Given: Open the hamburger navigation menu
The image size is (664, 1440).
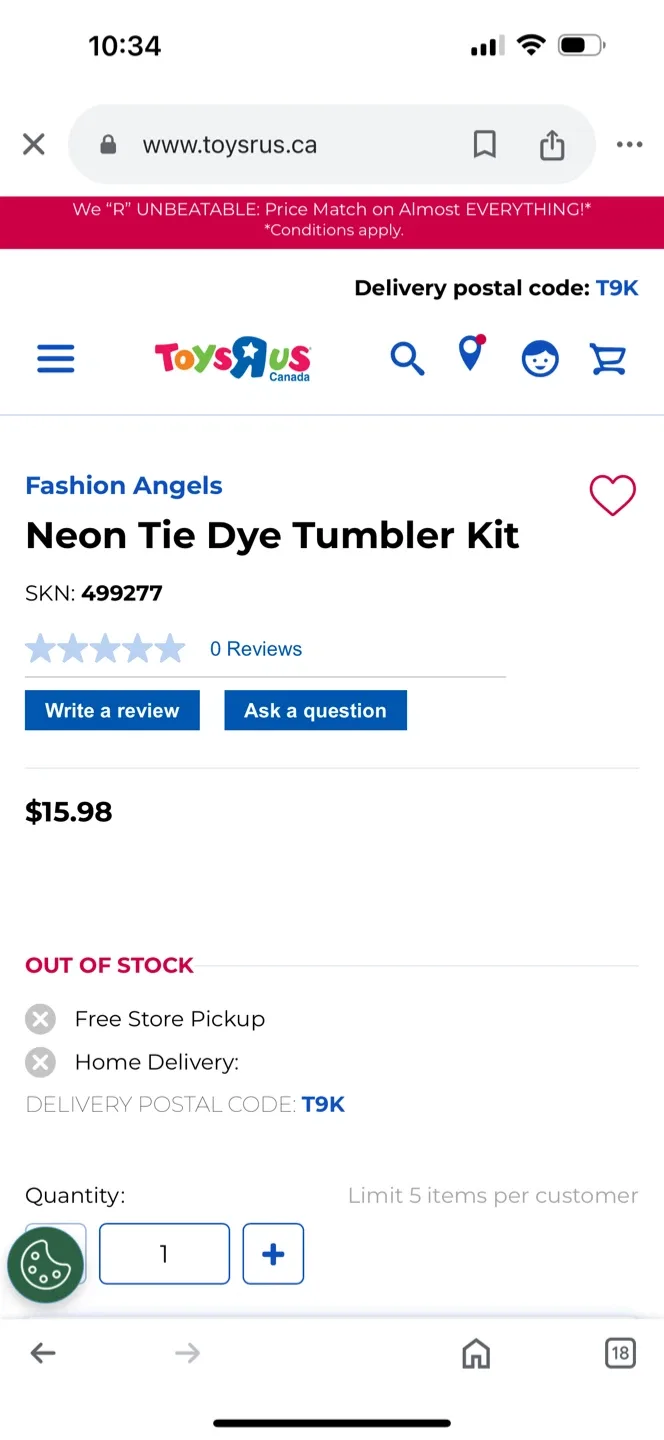Looking at the screenshot, I should click(56, 358).
